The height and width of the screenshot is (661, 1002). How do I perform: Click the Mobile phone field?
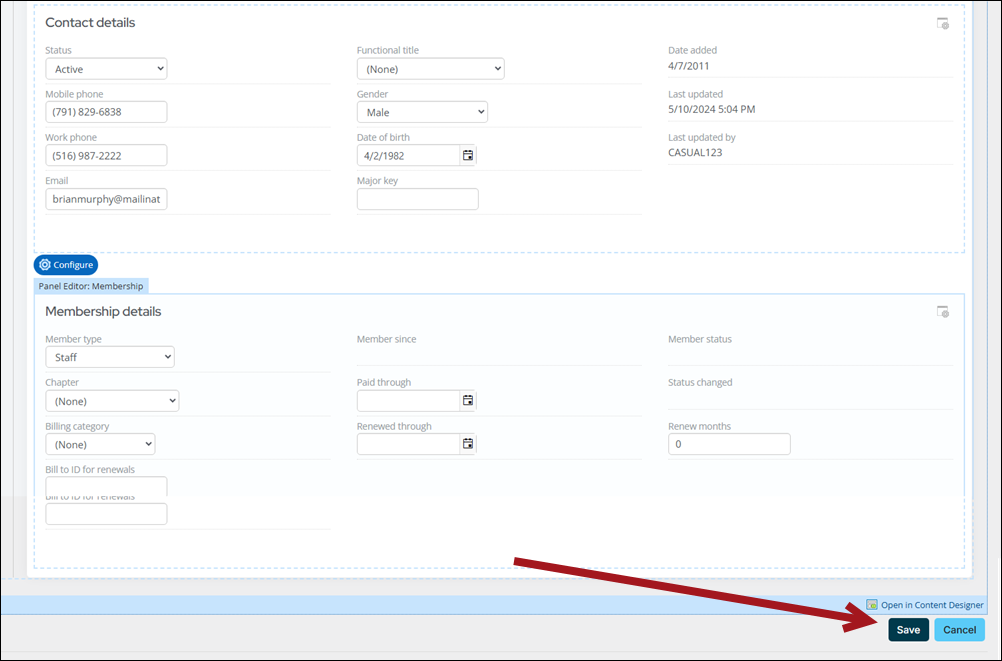click(106, 112)
